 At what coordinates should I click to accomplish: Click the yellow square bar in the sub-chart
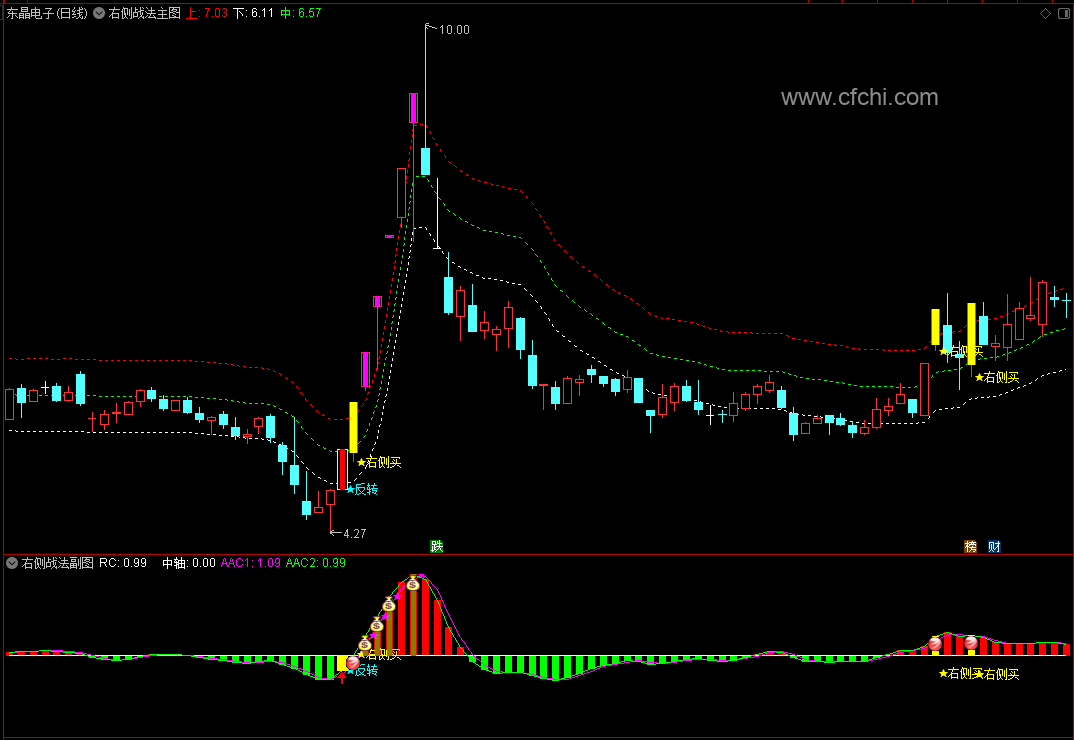click(x=342, y=663)
